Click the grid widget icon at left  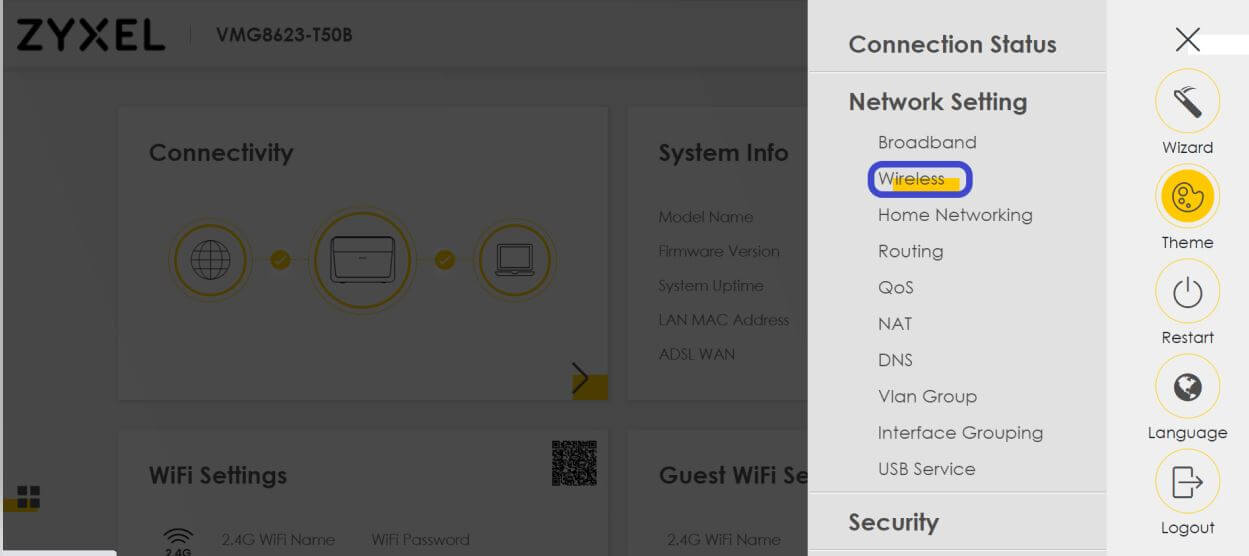click(x=28, y=497)
